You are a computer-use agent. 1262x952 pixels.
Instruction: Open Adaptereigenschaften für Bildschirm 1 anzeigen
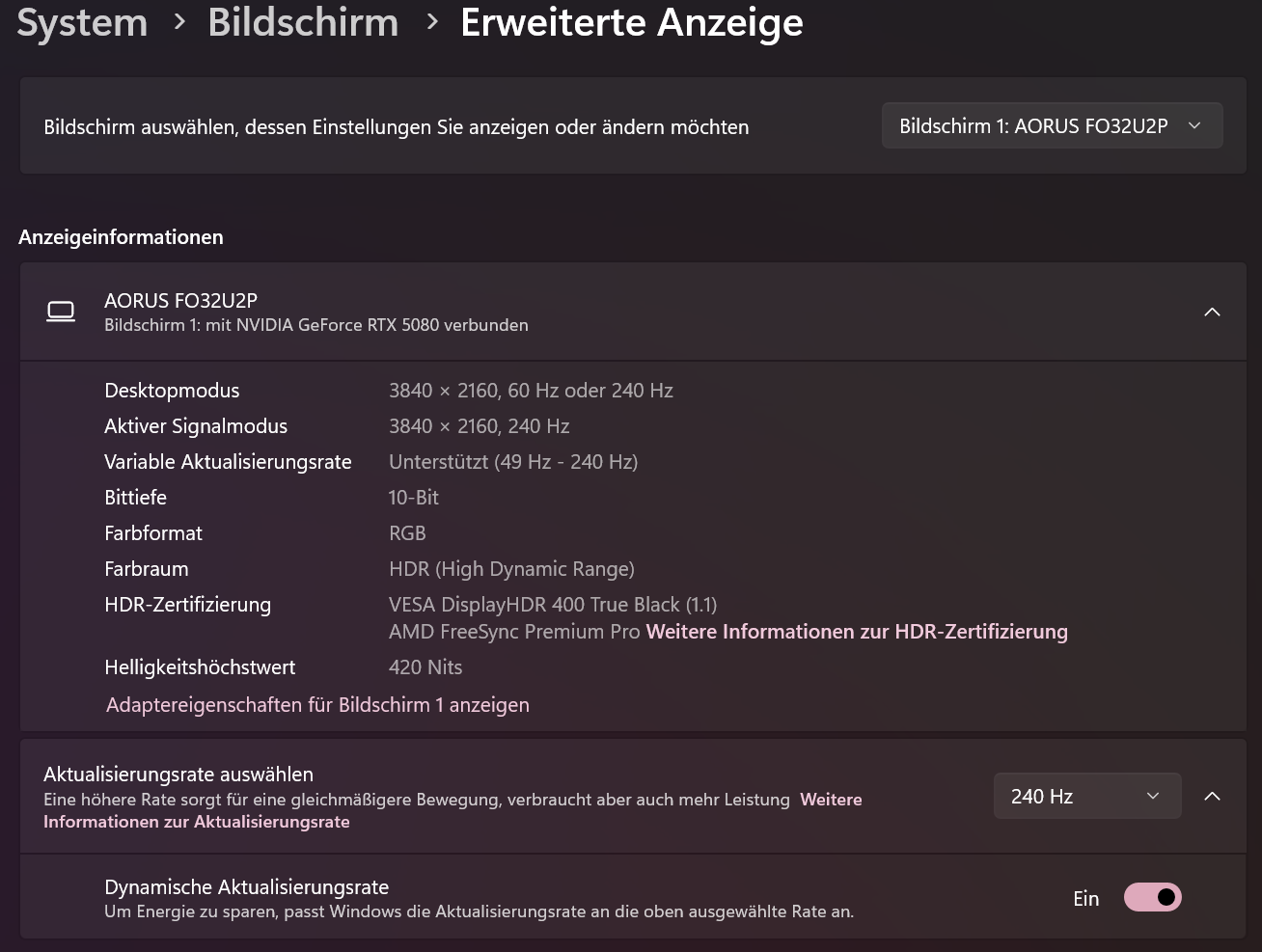pyautogui.click(x=317, y=705)
